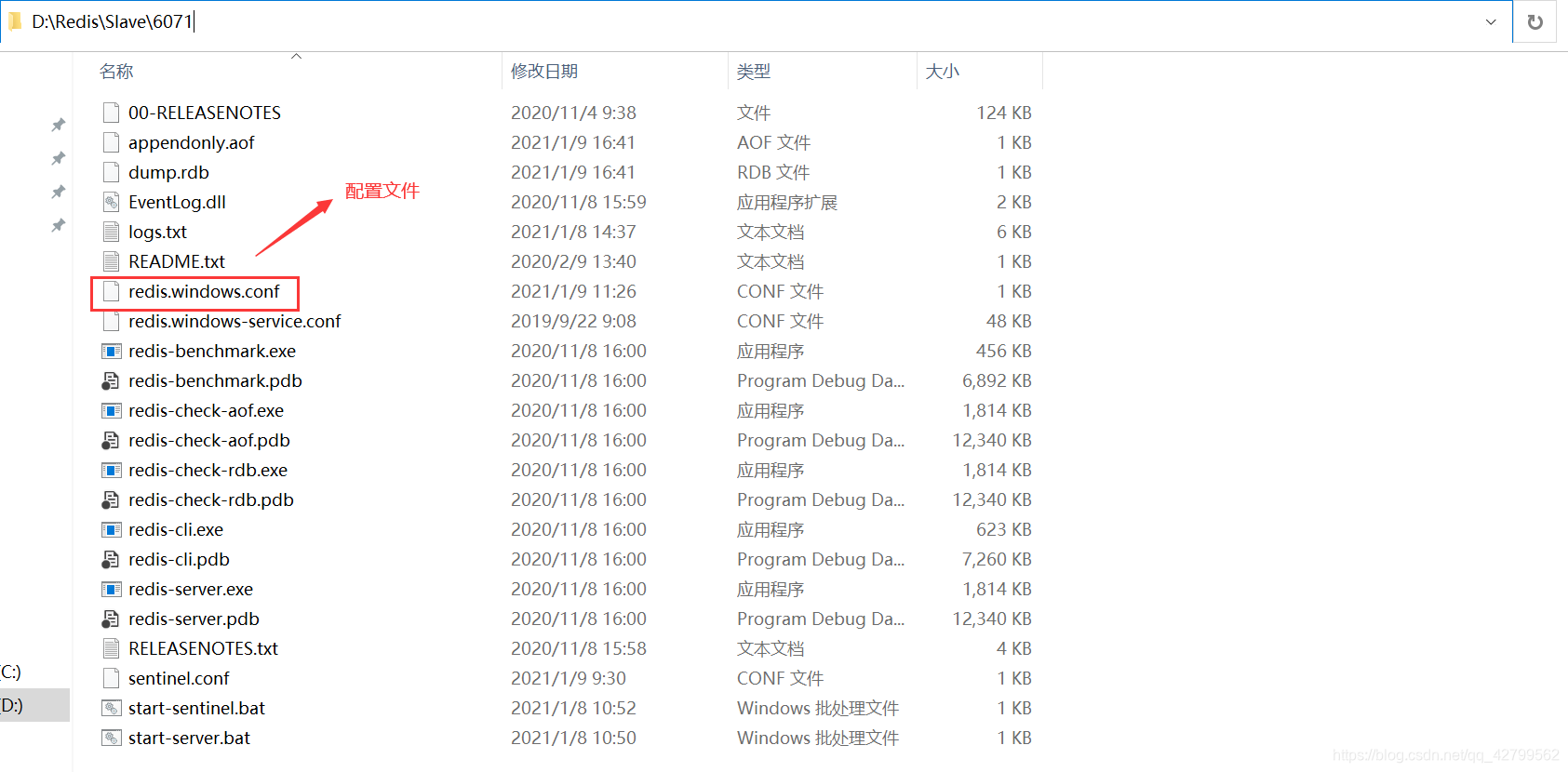This screenshot has height=772, width=1568.
Task: Select the D: drive in navigation pane
Action: 34,705
